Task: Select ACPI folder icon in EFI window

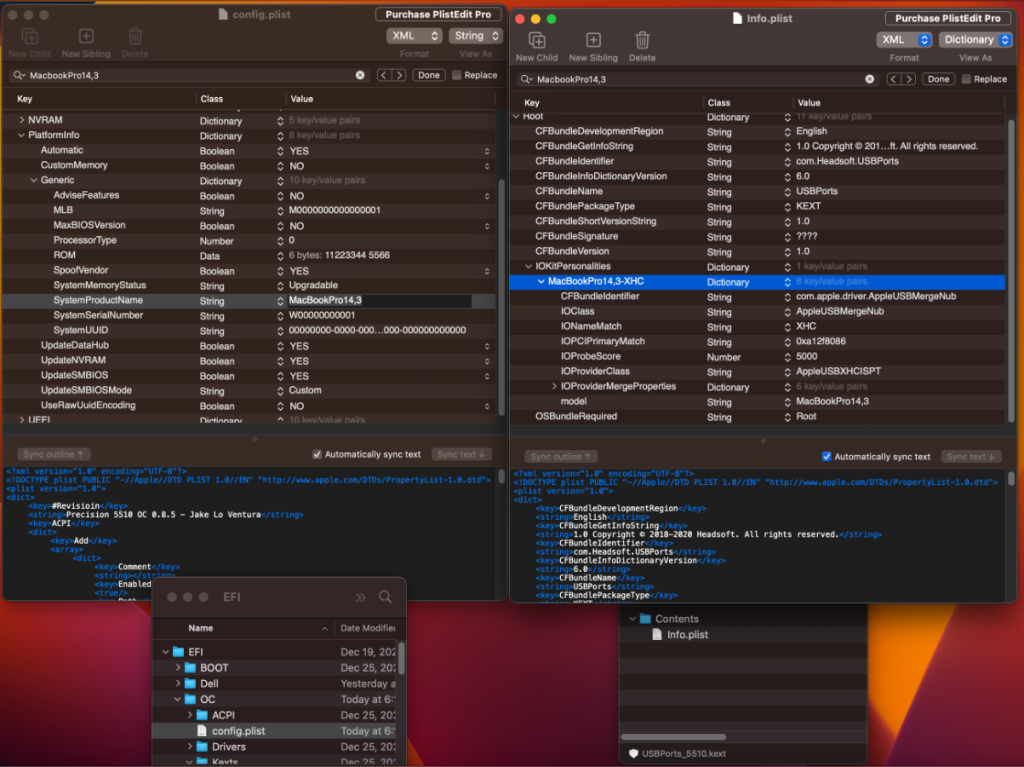Action: [x=202, y=715]
